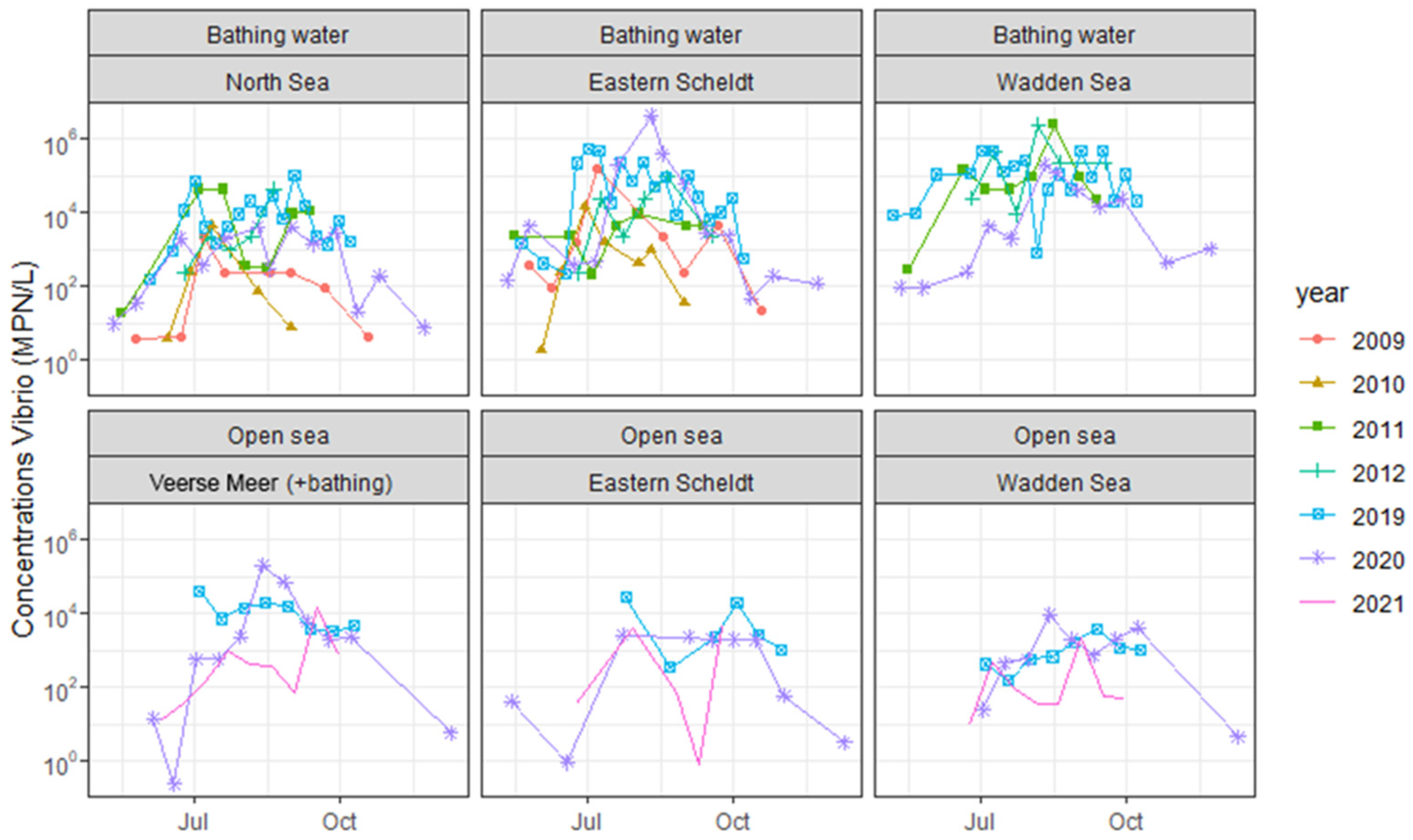Click the 2009 red circle legend marker
The height and width of the screenshot is (840, 1413).
point(1316,340)
